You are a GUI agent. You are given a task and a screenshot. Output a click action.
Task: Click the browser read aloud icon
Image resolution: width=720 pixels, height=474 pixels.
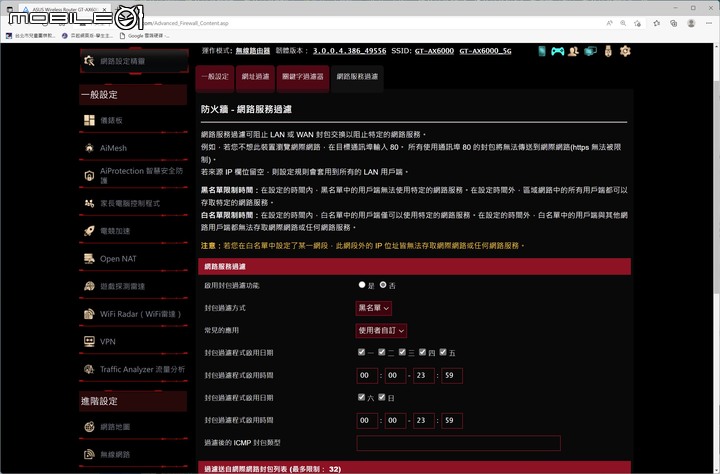pyautogui.click(x=609, y=23)
